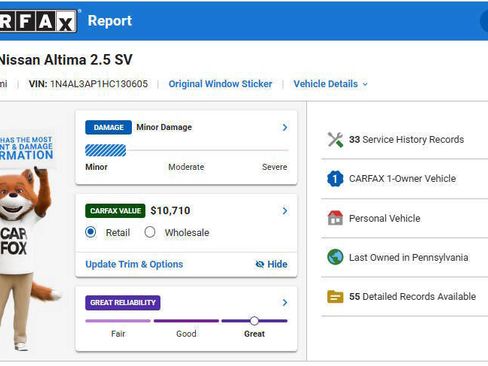The image size is (488, 366).
Task: Click the GREAT RELIABILITY badge
Action: (x=123, y=303)
